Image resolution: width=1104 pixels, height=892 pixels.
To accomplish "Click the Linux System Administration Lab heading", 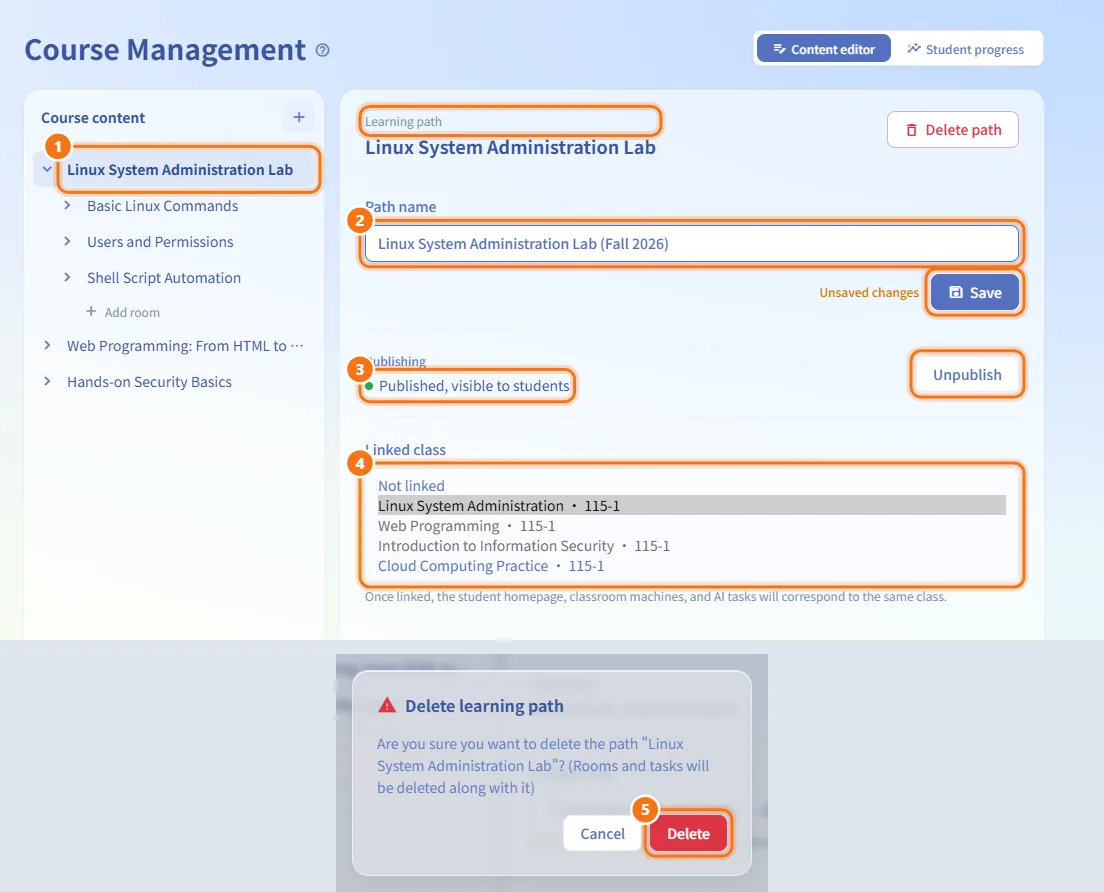I will (510, 147).
